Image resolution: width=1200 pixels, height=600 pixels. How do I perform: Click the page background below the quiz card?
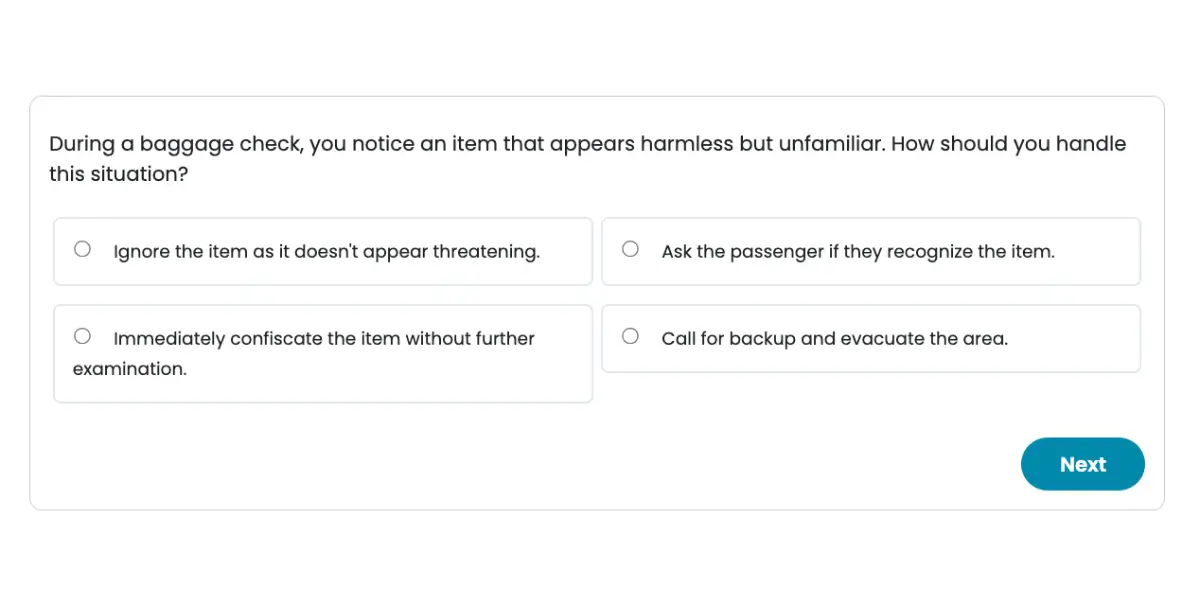[x=600, y=555]
